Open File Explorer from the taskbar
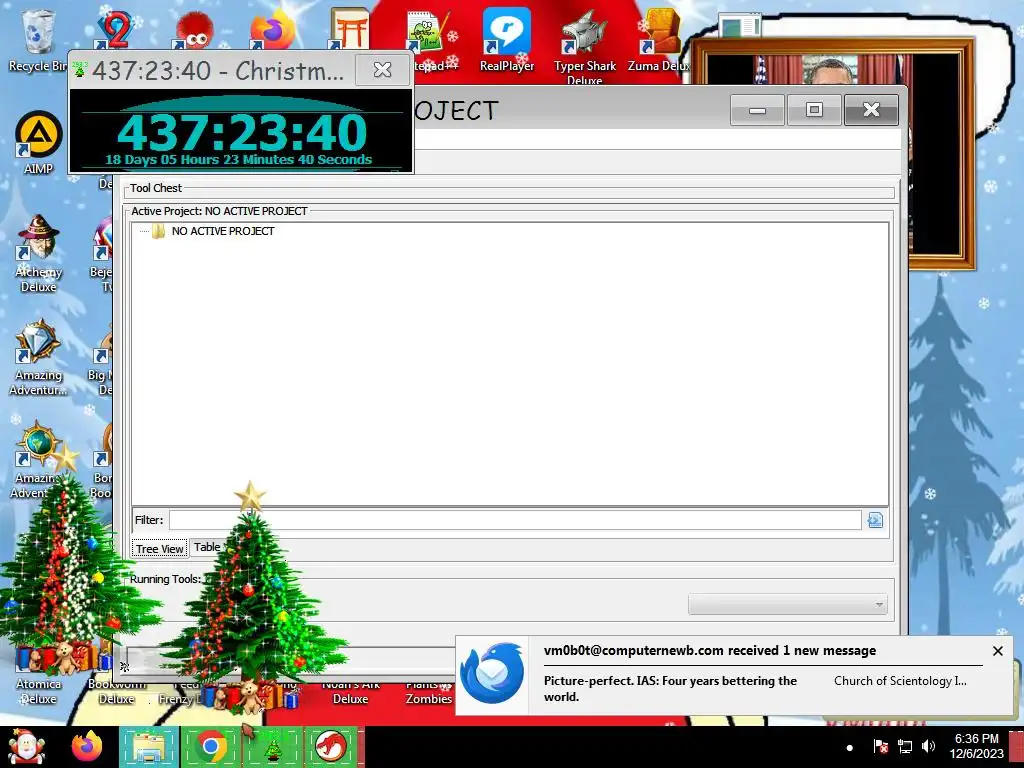Viewport: 1024px width, 768px height. click(x=149, y=747)
